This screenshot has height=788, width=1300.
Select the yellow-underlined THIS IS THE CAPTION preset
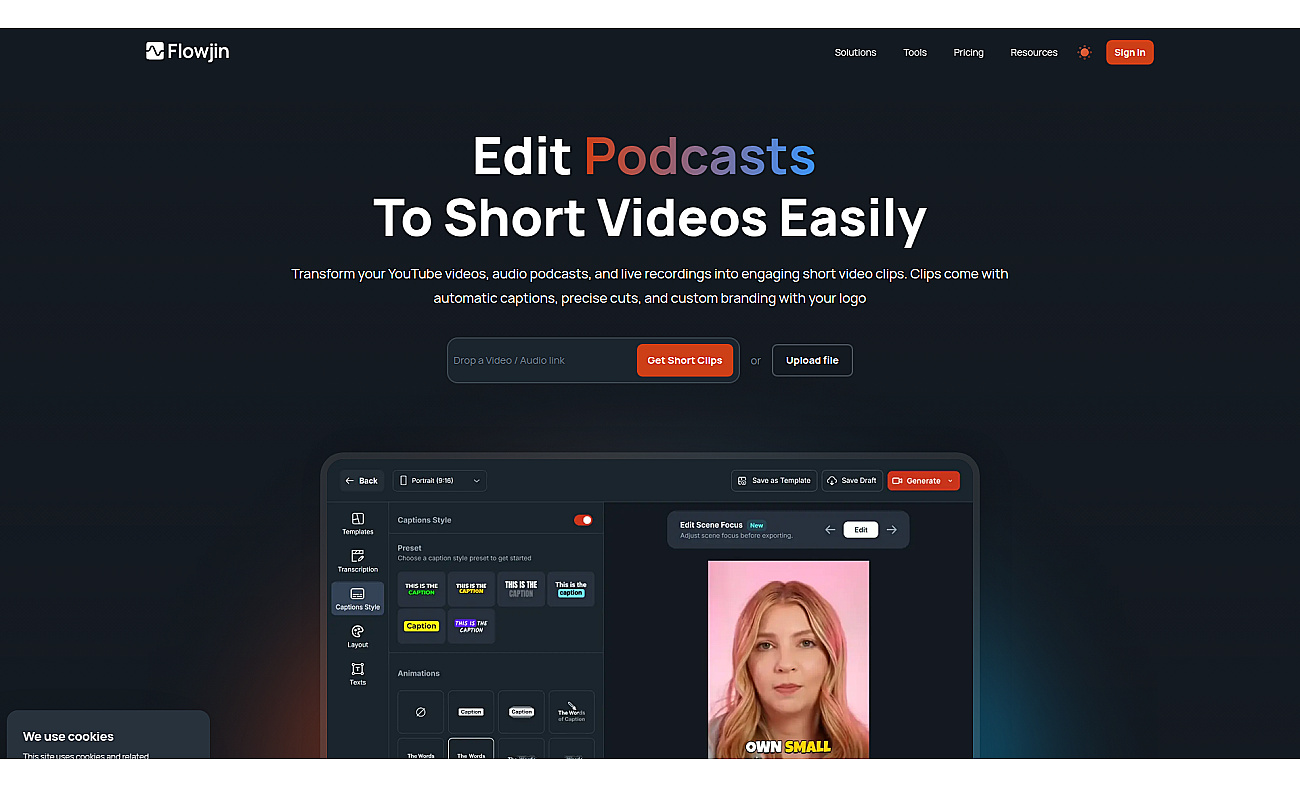pos(471,589)
